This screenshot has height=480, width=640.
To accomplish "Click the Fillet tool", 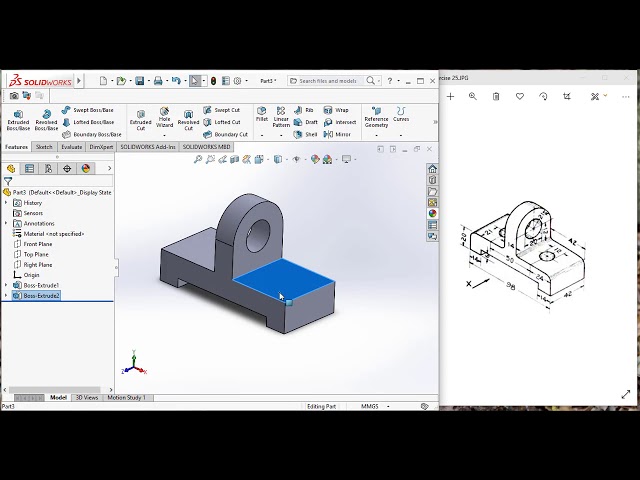I will click(262, 114).
